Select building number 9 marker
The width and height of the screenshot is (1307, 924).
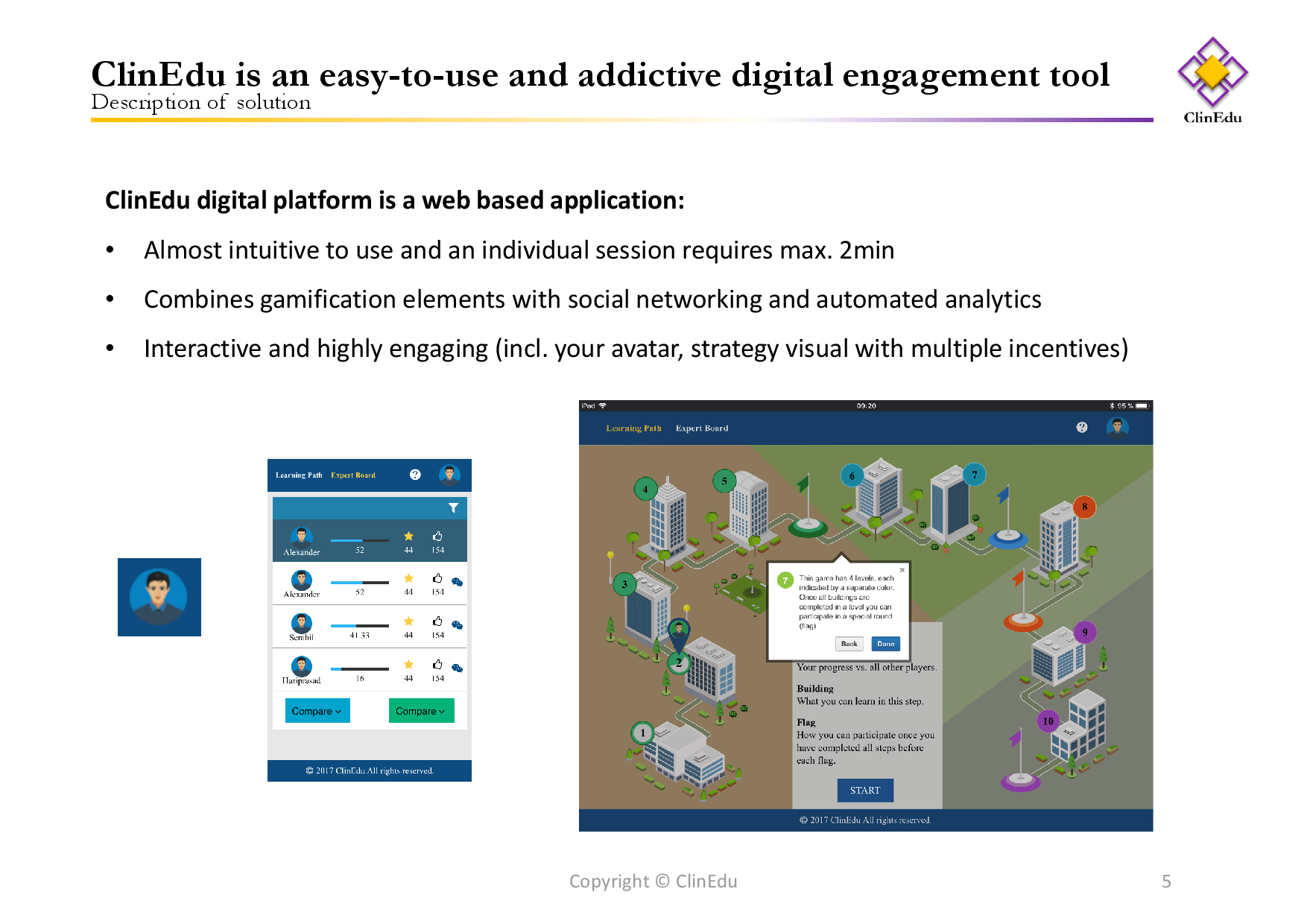pos(1085,633)
